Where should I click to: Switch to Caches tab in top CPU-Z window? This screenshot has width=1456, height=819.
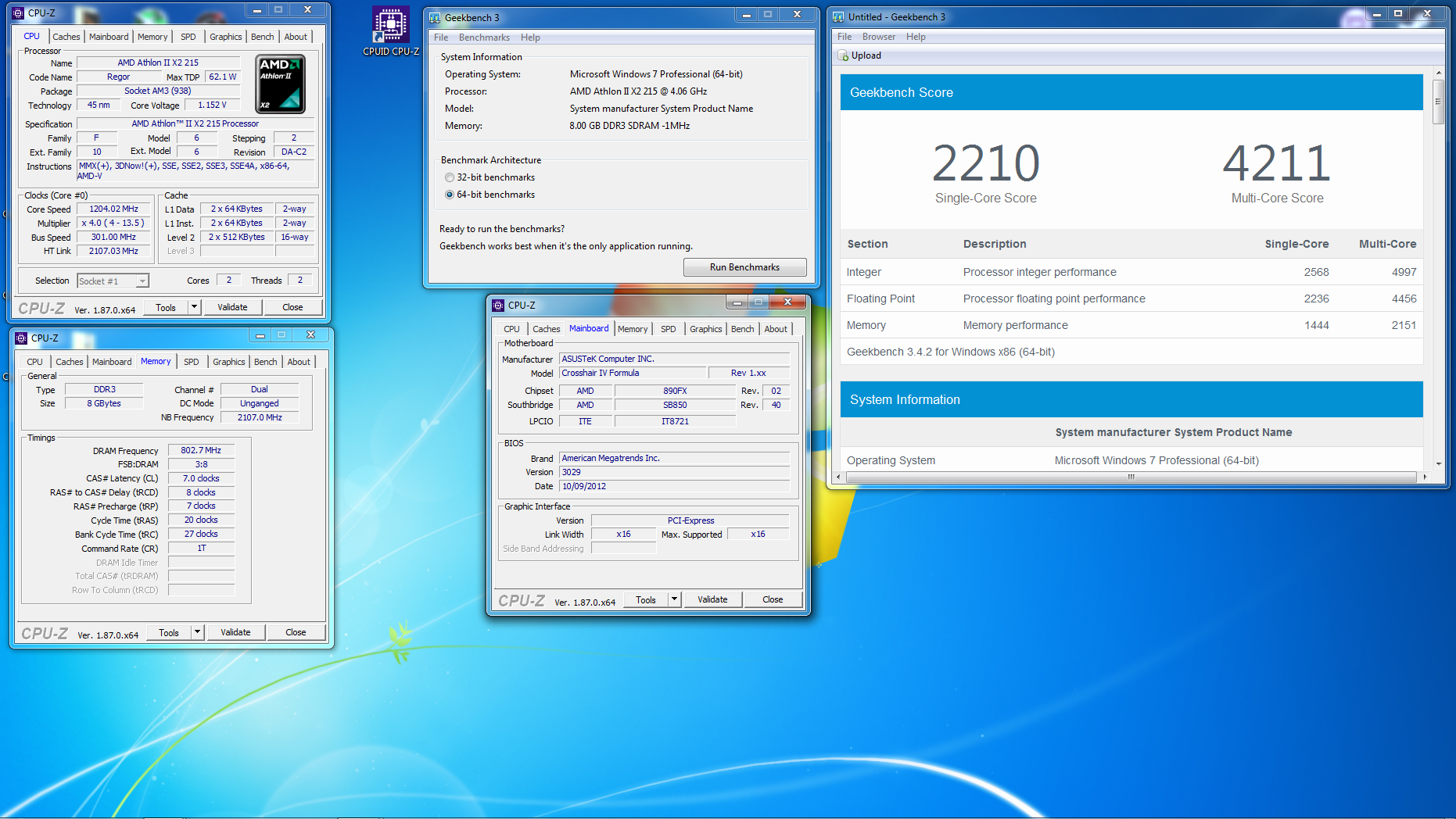66,37
